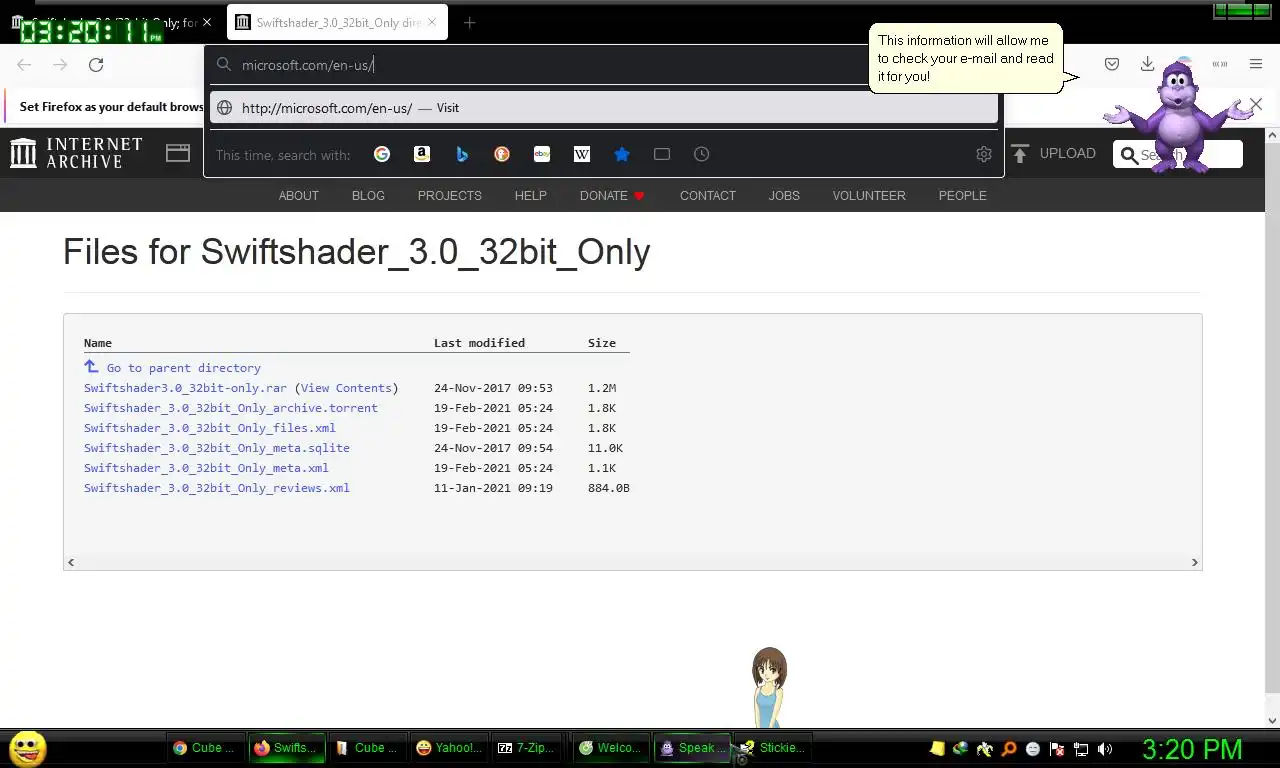This screenshot has height=768, width=1280.
Task: Open Swiftshader_3.0_32bit_Only_meta.xml
Action: 206,468
